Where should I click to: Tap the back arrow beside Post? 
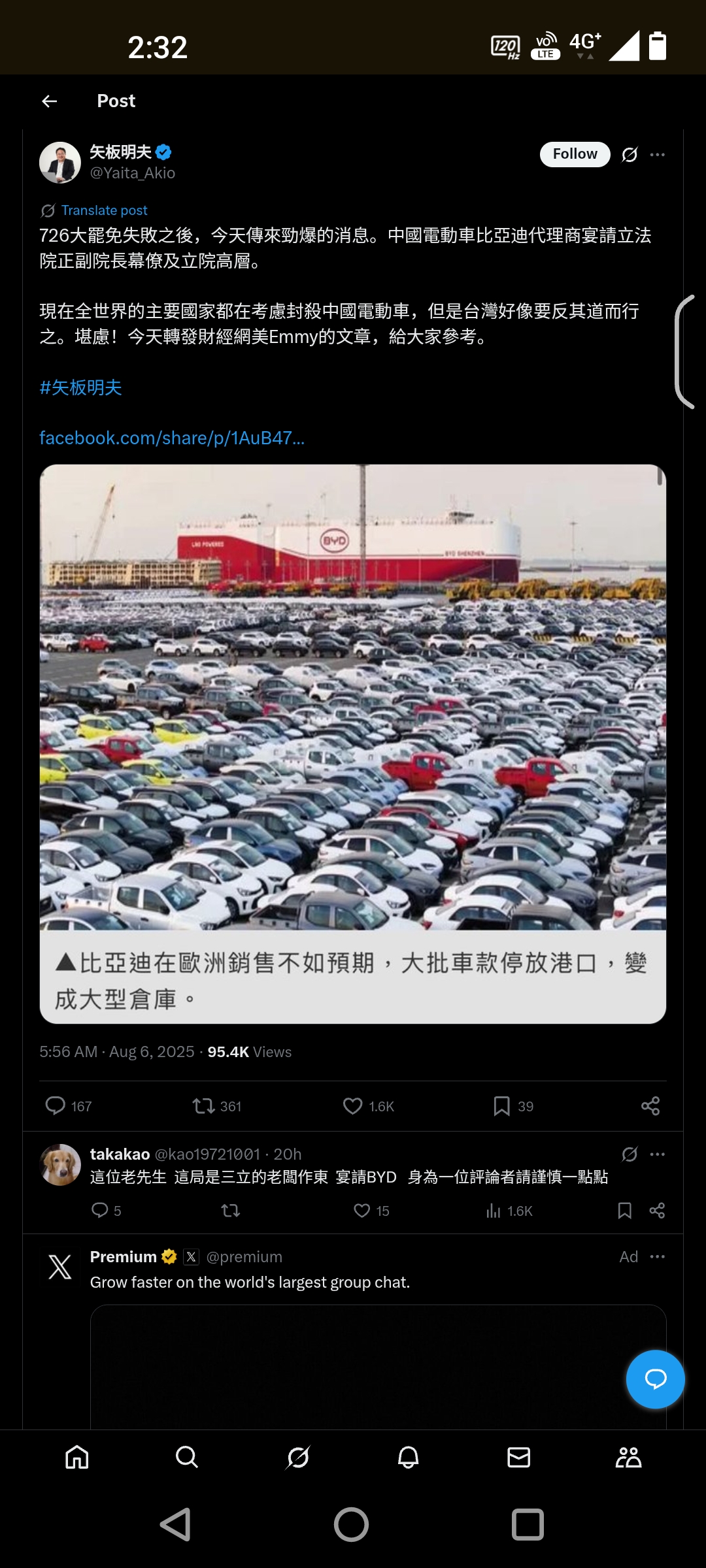click(x=50, y=101)
